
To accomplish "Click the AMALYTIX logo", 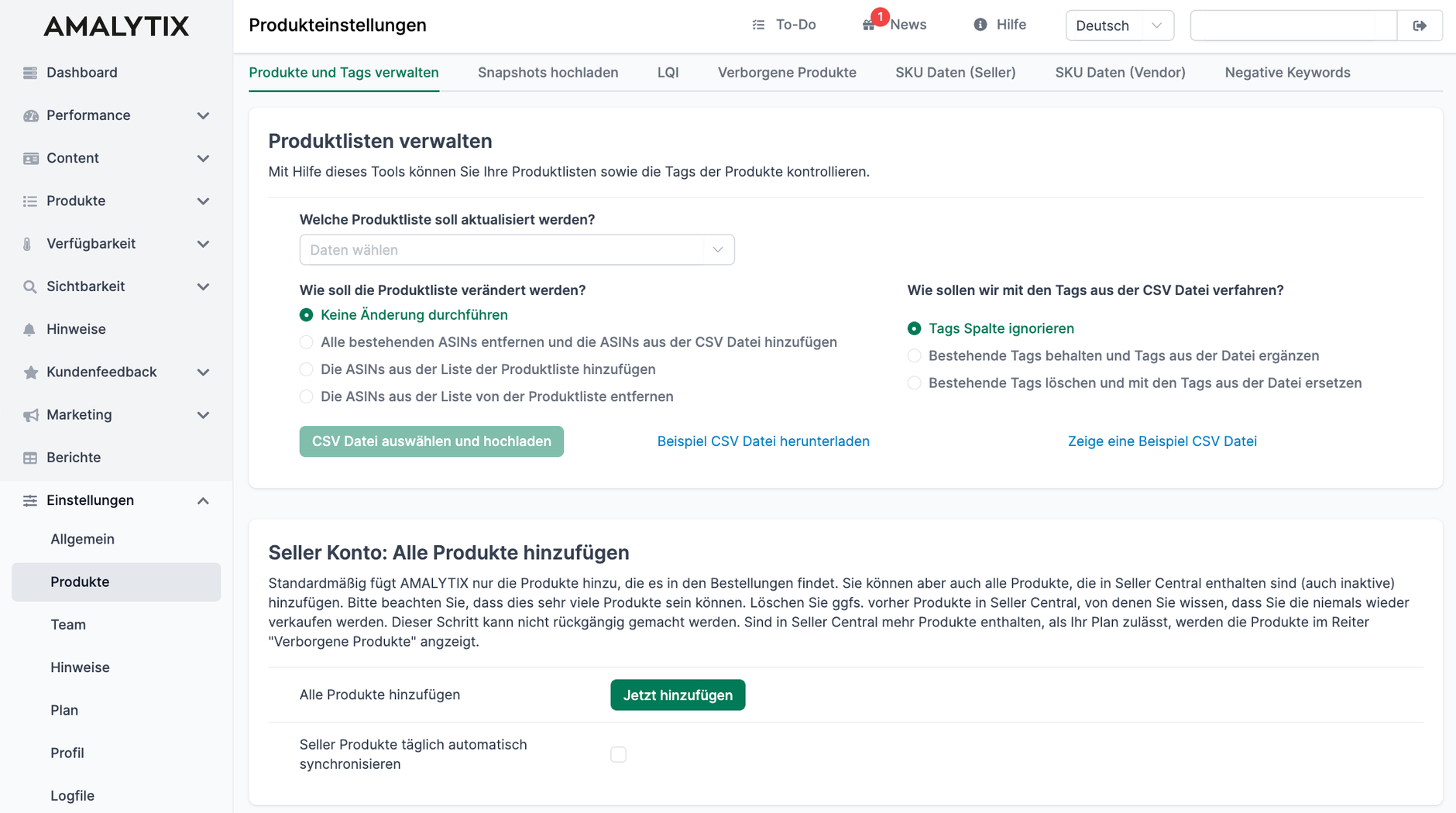I will [x=116, y=26].
